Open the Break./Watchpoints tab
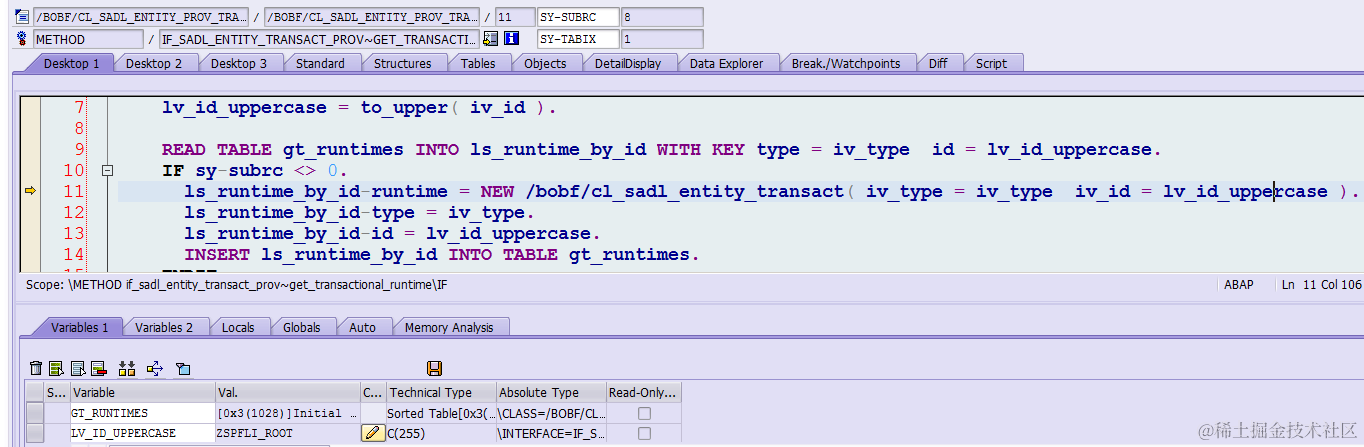Image resolution: width=1364 pixels, height=447 pixels. coord(846,63)
